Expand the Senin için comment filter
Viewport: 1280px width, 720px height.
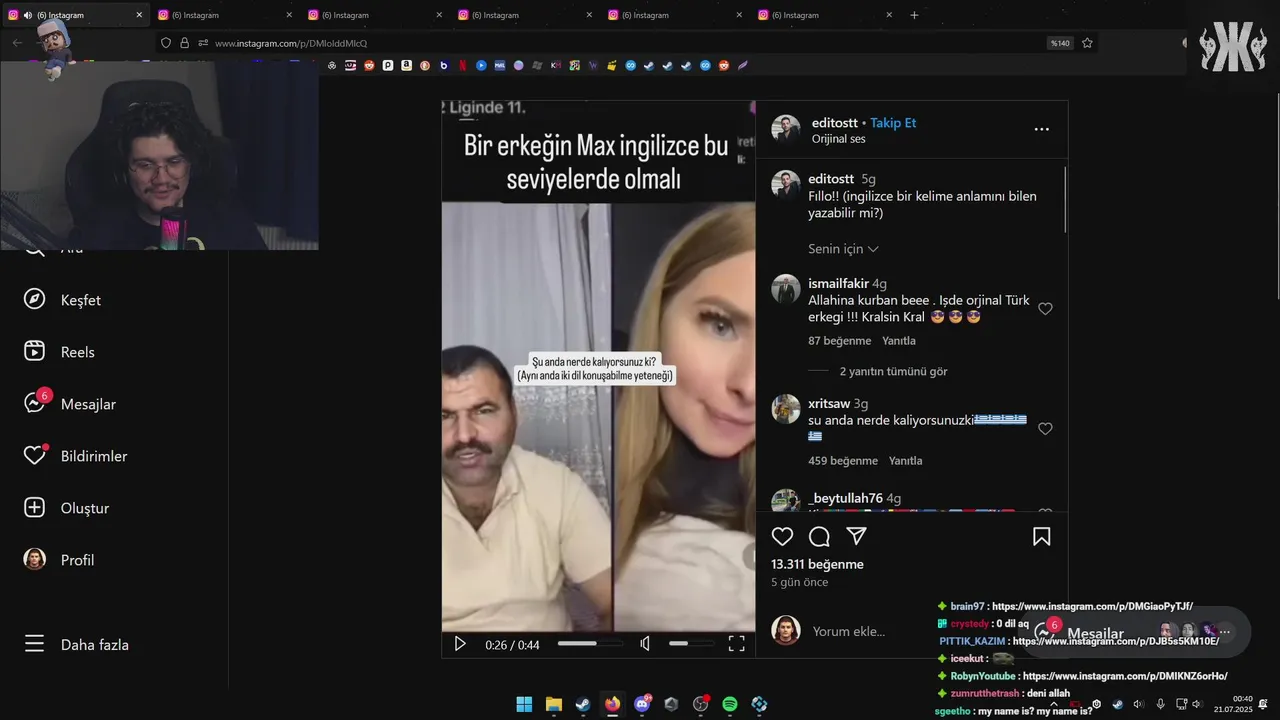coord(843,249)
